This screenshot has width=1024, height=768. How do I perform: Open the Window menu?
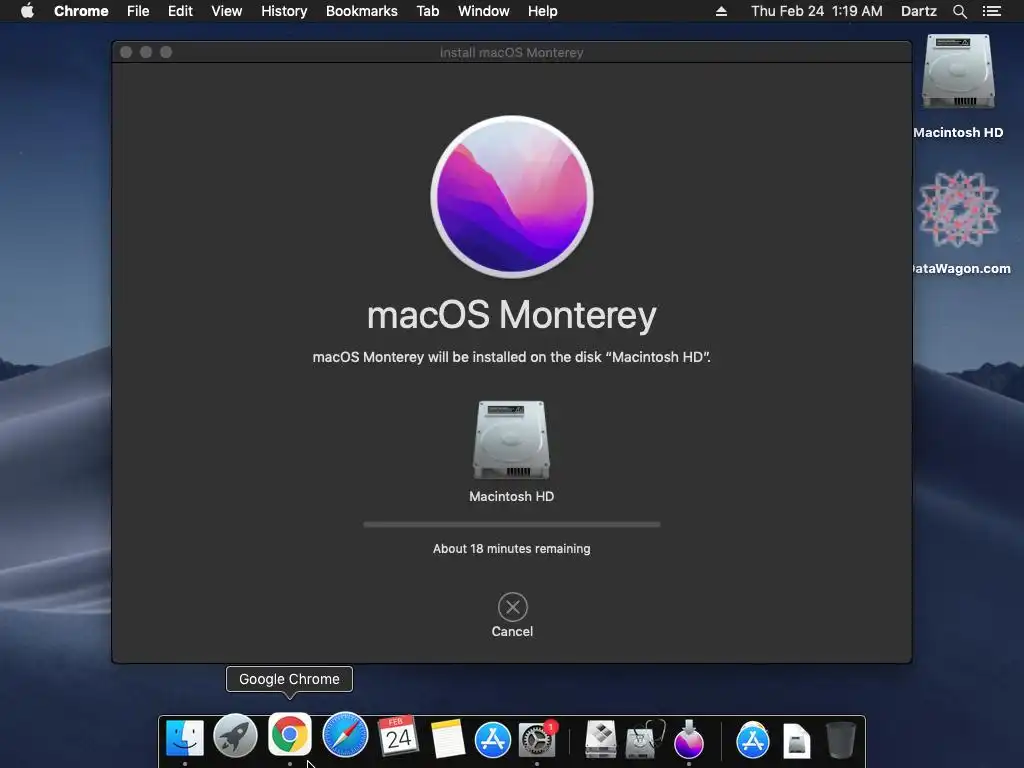(x=483, y=11)
